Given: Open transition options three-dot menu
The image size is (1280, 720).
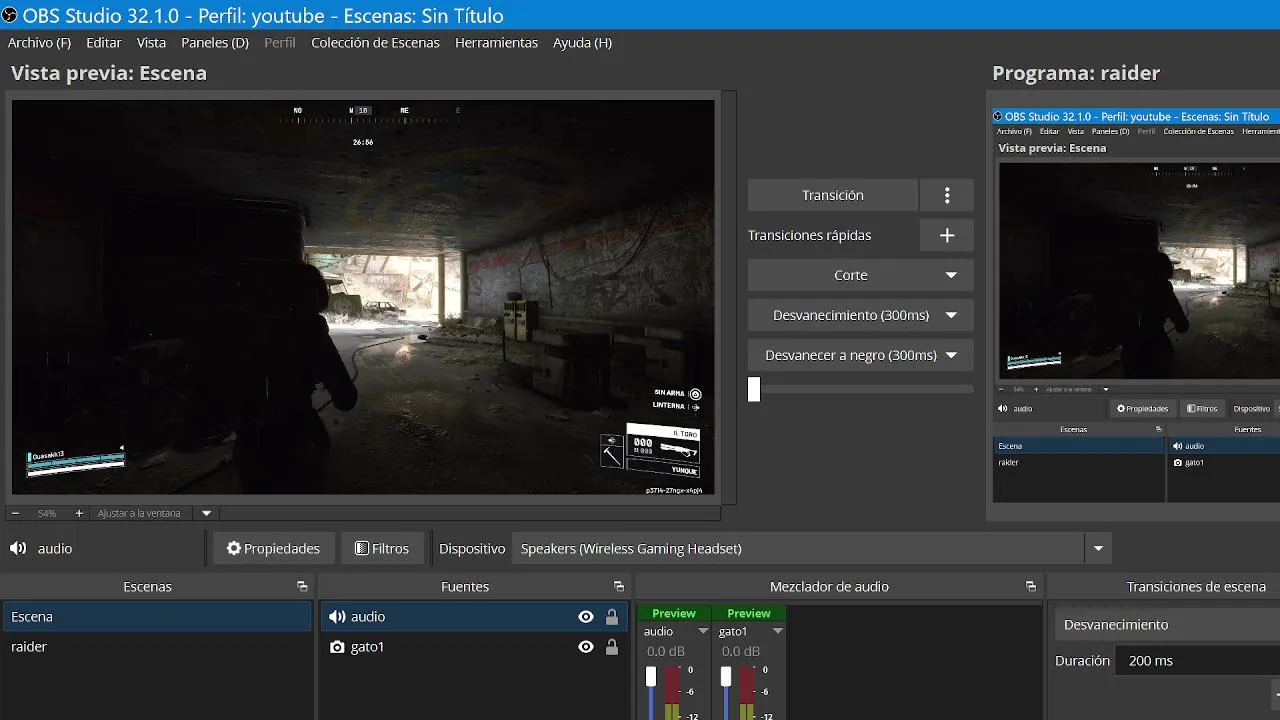Looking at the screenshot, I should [947, 195].
